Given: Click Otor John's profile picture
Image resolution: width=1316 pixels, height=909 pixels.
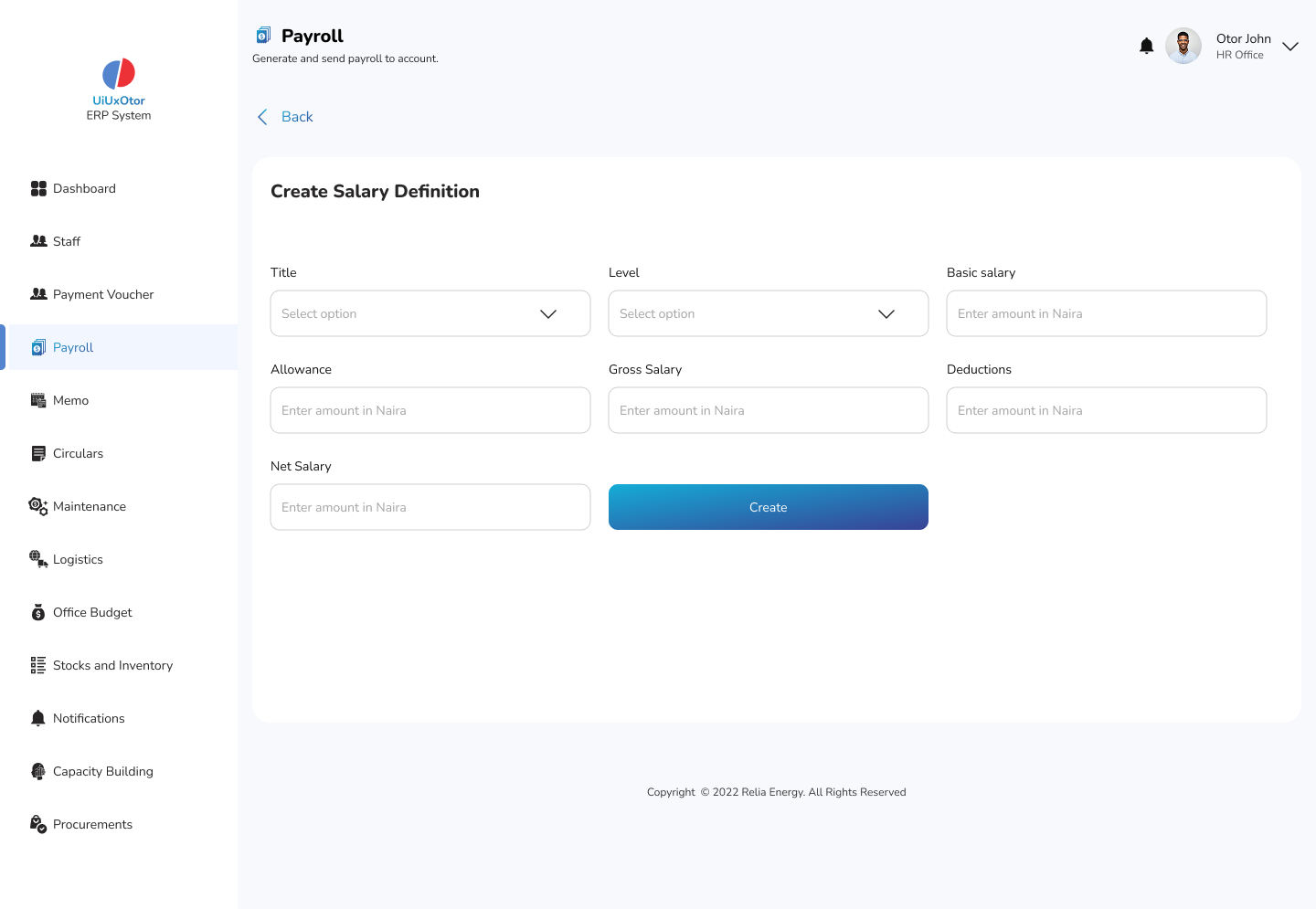Looking at the screenshot, I should click(1183, 45).
